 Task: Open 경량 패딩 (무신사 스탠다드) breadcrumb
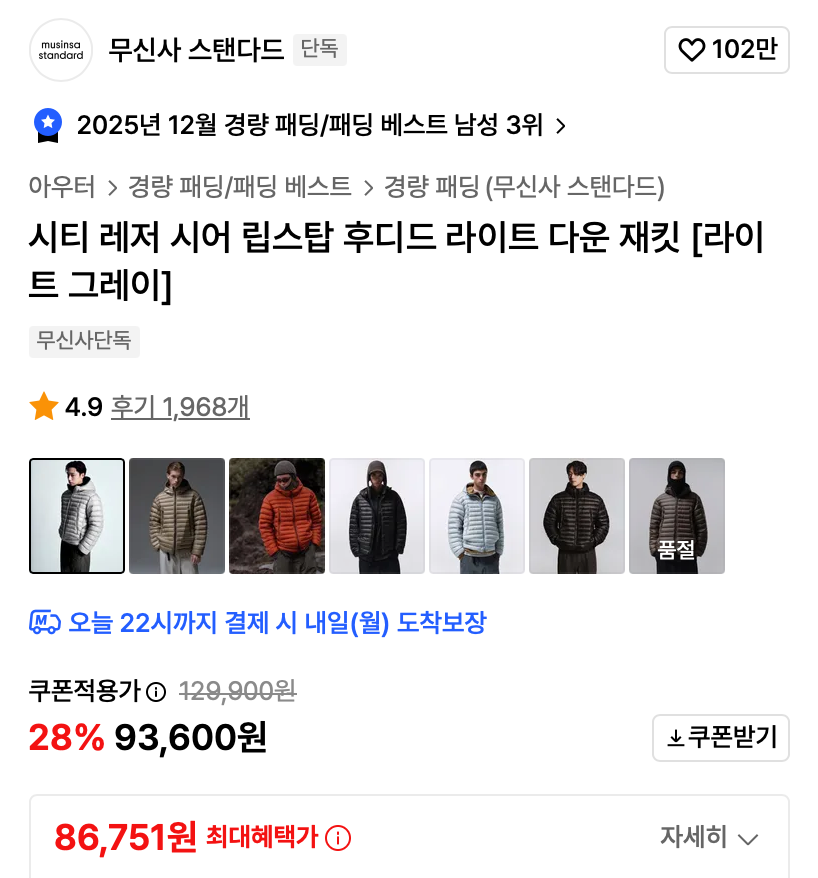(524, 187)
